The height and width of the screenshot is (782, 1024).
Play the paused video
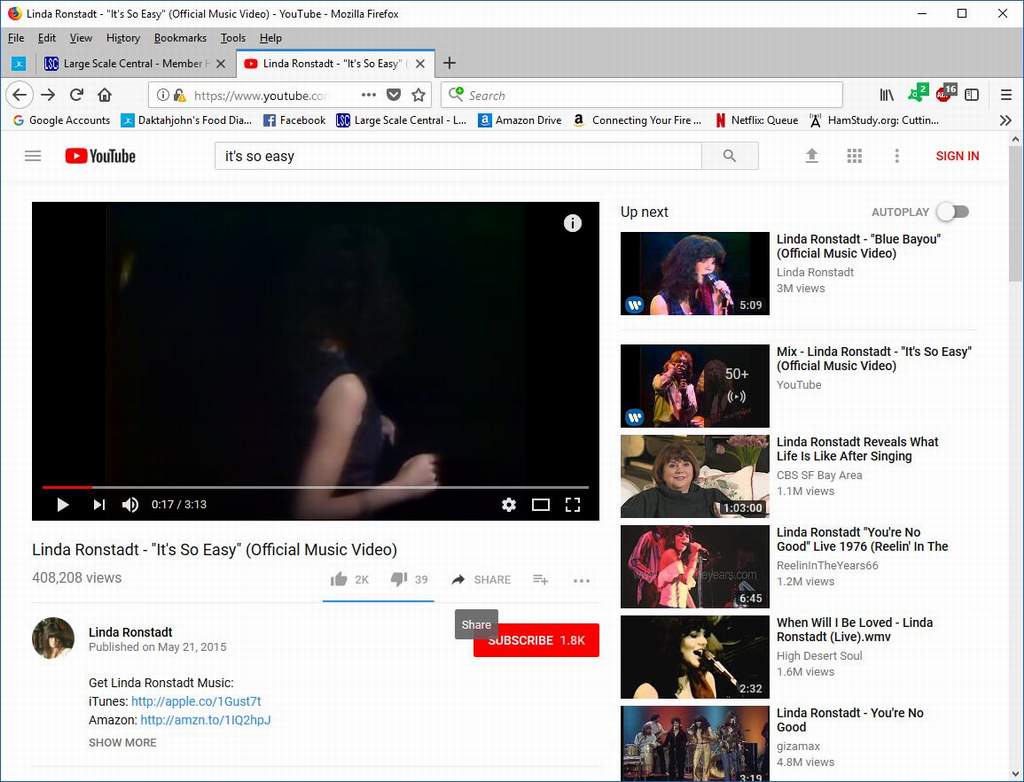(63, 504)
